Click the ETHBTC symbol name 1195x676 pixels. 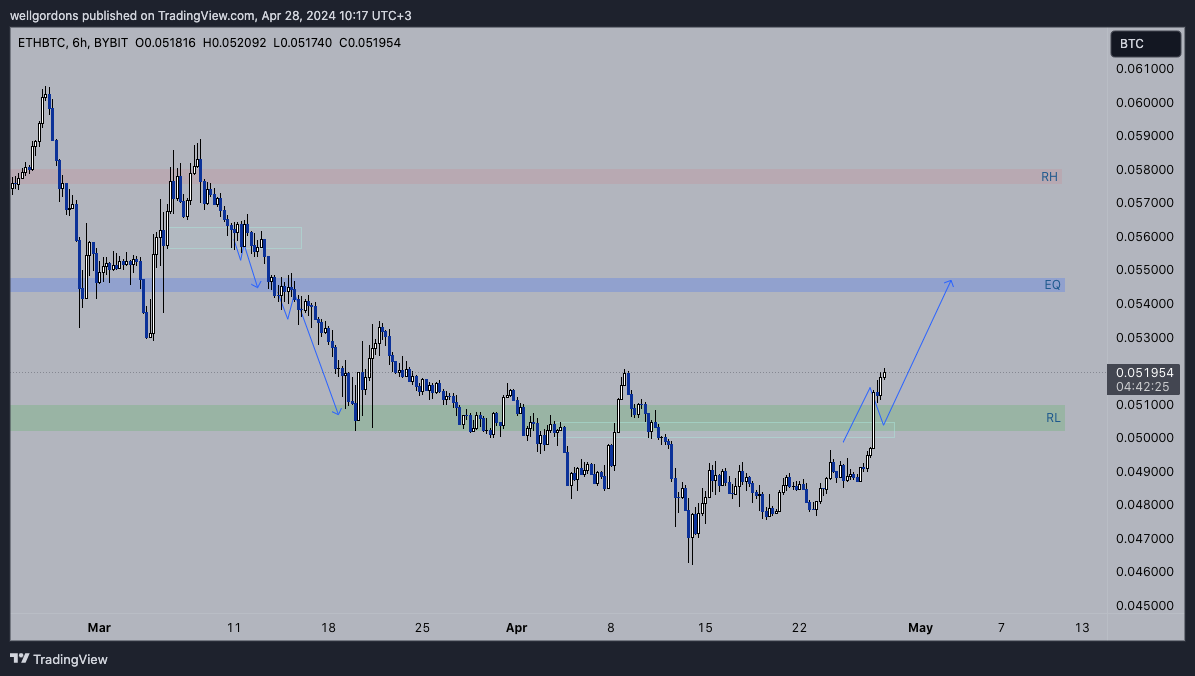coord(41,42)
